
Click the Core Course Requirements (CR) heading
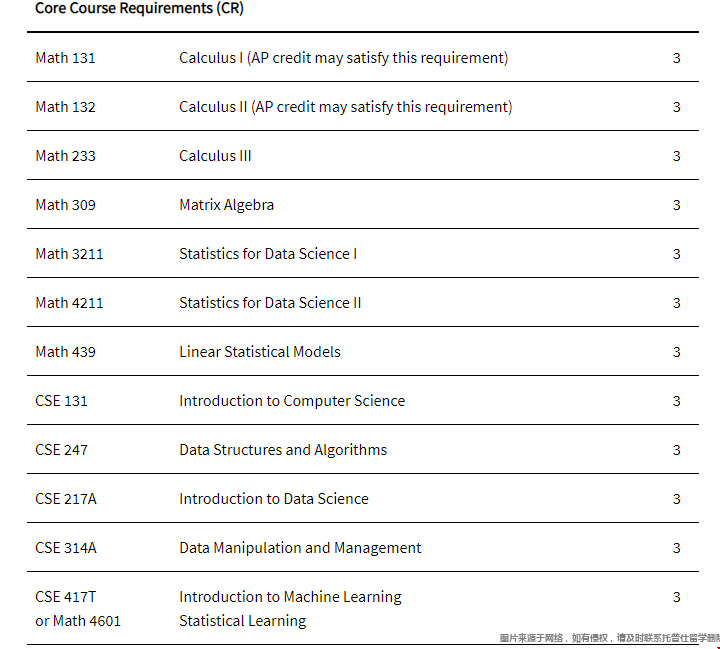139,8
